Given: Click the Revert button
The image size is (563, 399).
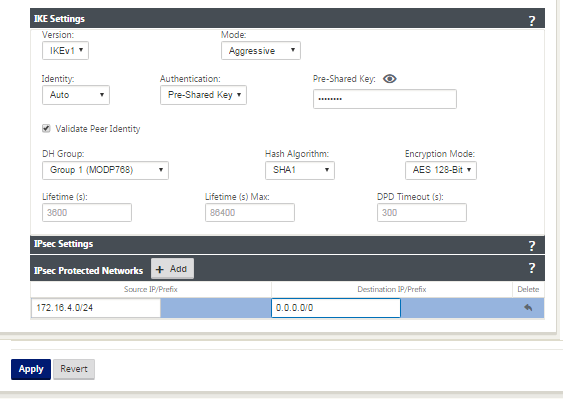Looking at the screenshot, I should tap(74, 369).
